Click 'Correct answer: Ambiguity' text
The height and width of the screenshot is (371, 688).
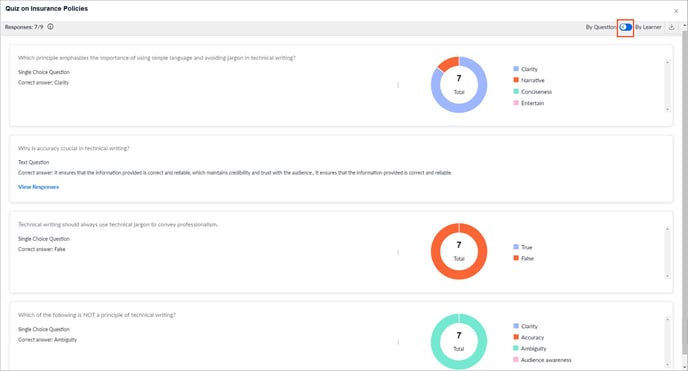47,339
